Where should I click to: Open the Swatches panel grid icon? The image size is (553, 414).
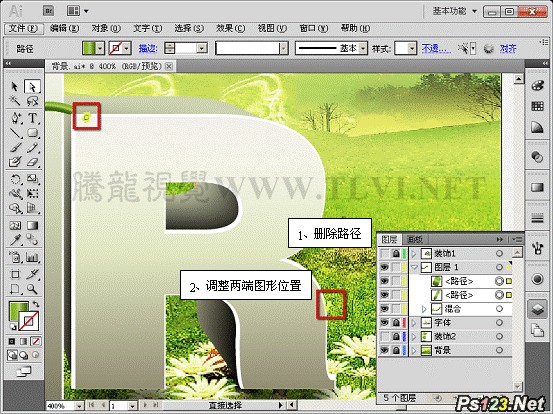coord(537,106)
